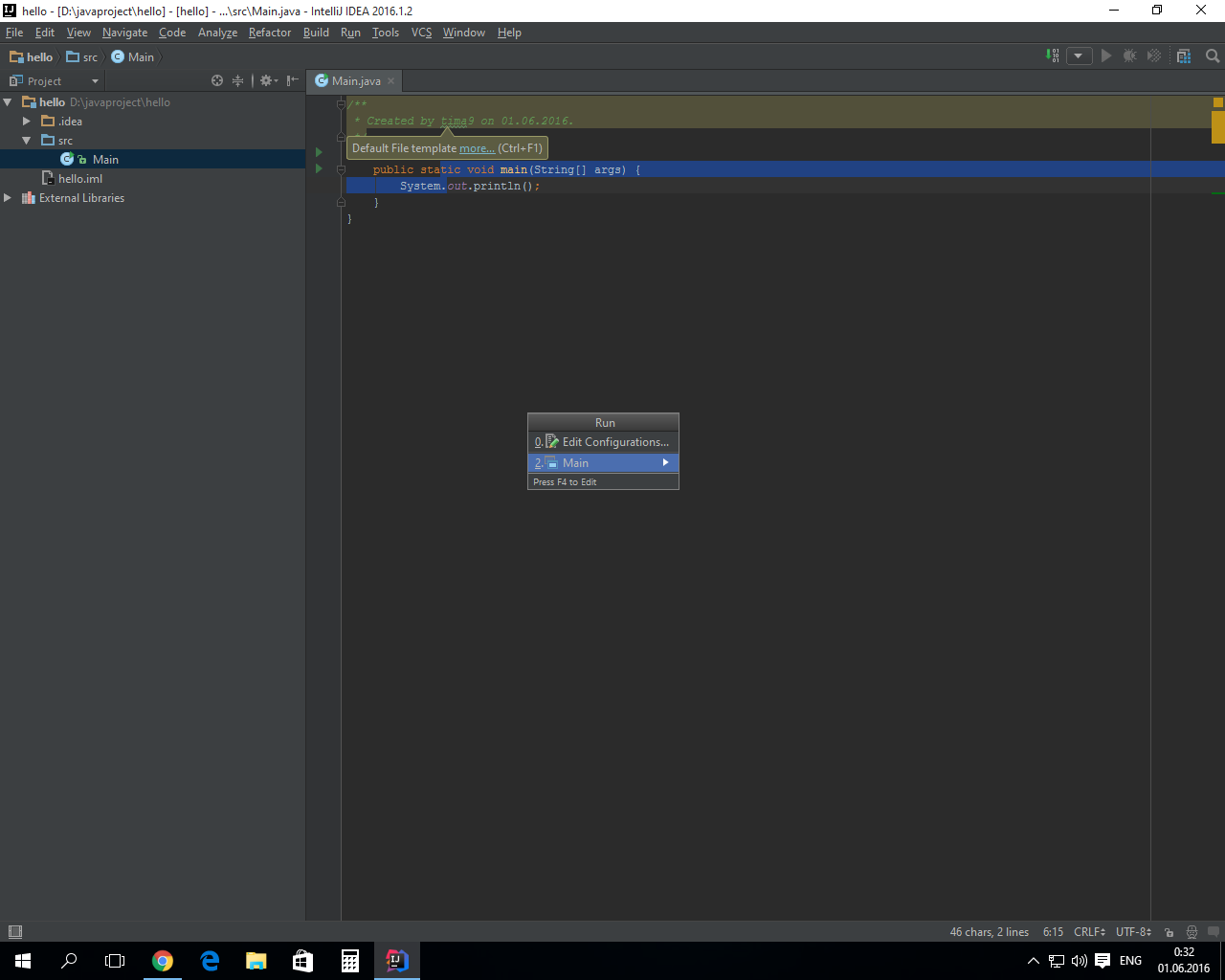Click the event log notification bubble icon

click(x=1214, y=932)
